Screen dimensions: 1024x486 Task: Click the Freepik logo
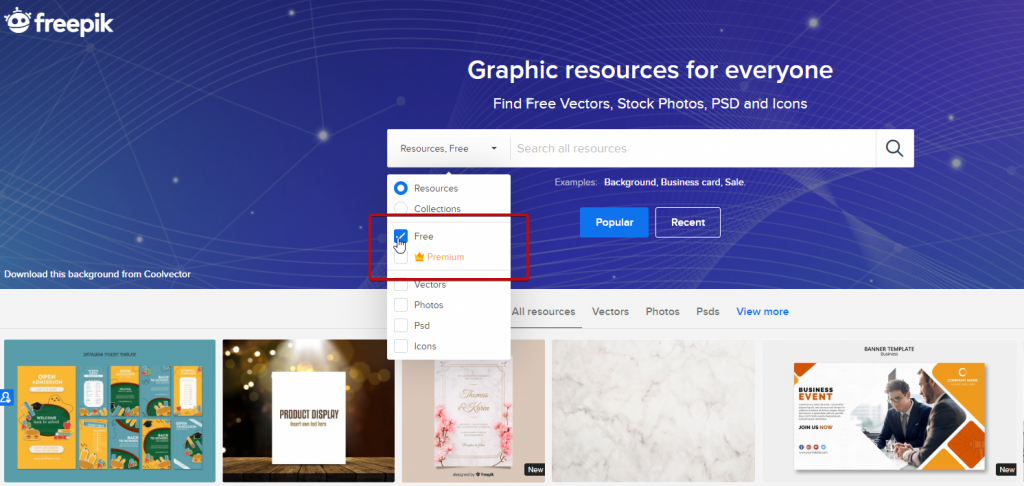click(x=58, y=21)
